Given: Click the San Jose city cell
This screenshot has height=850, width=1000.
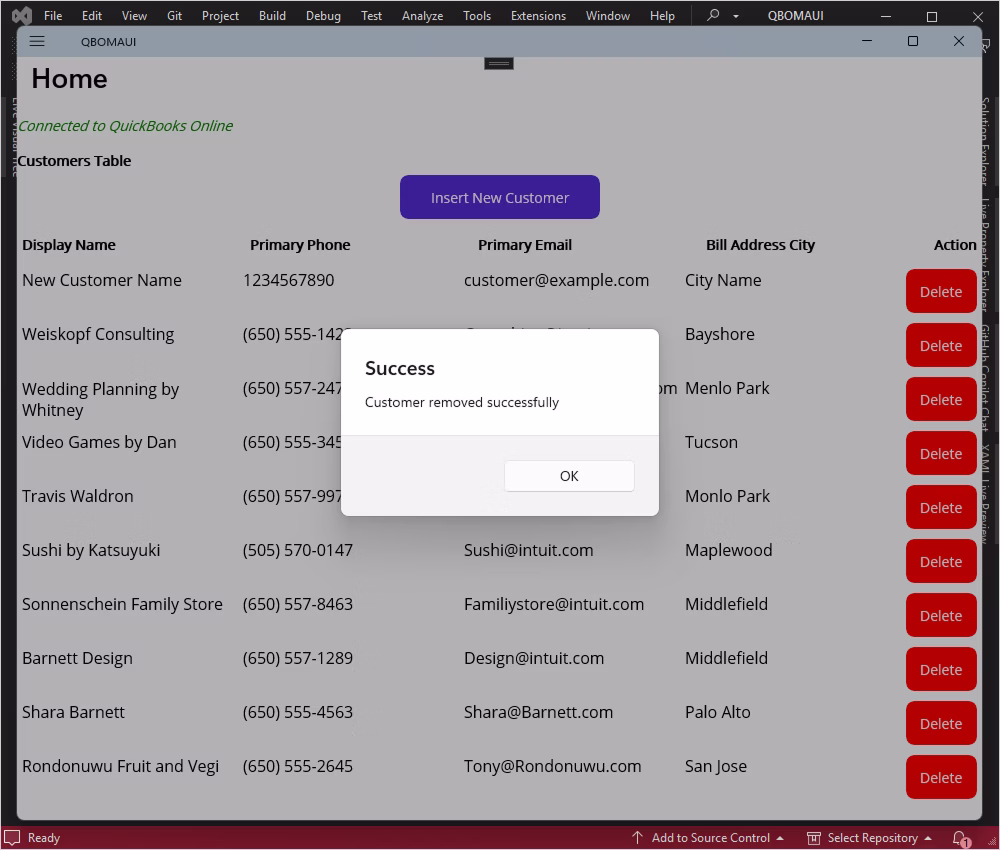Looking at the screenshot, I should [x=716, y=766].
